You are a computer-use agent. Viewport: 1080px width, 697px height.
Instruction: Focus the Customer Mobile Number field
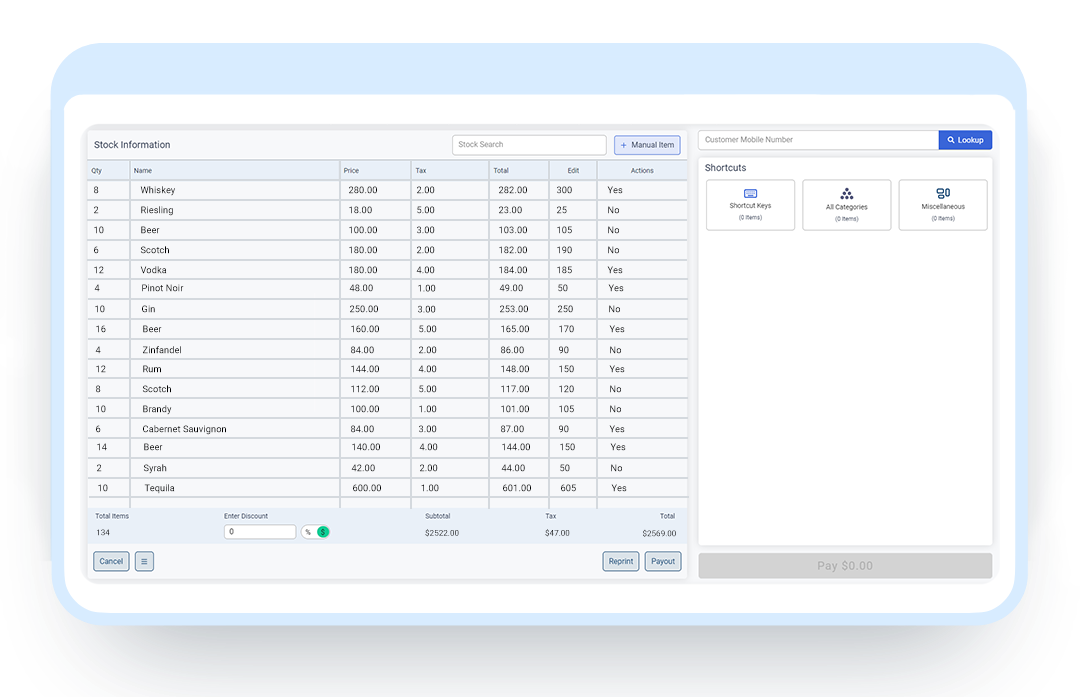(x=818, y=140)
